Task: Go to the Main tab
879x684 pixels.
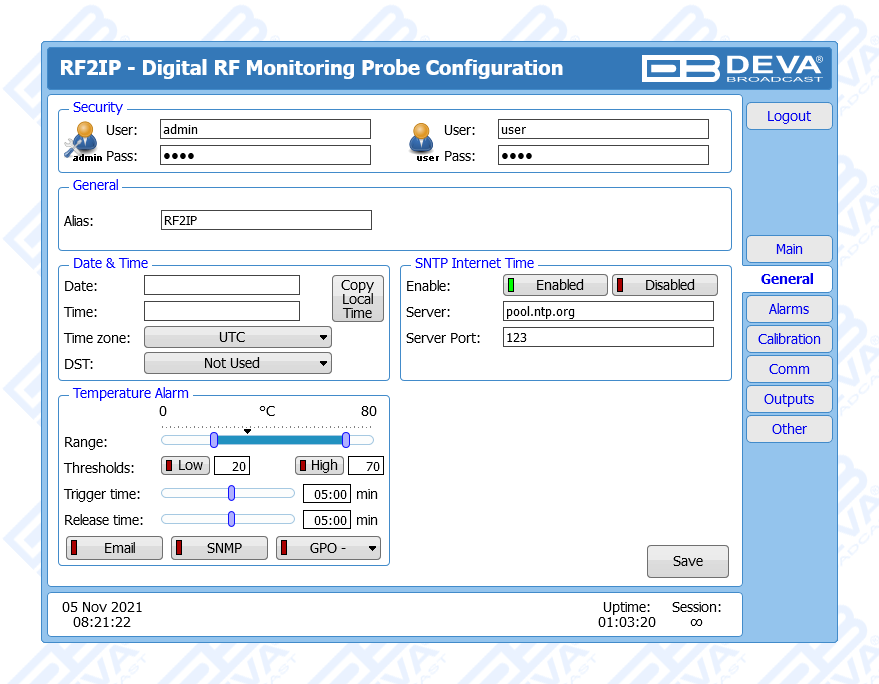Action: (789, 249)
